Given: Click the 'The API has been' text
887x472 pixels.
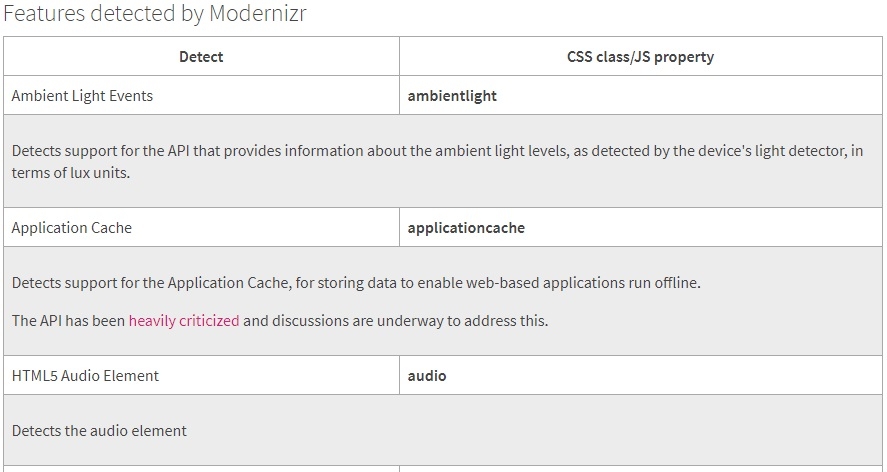Looking at the screenshot, I should click(x=68, y=321).
